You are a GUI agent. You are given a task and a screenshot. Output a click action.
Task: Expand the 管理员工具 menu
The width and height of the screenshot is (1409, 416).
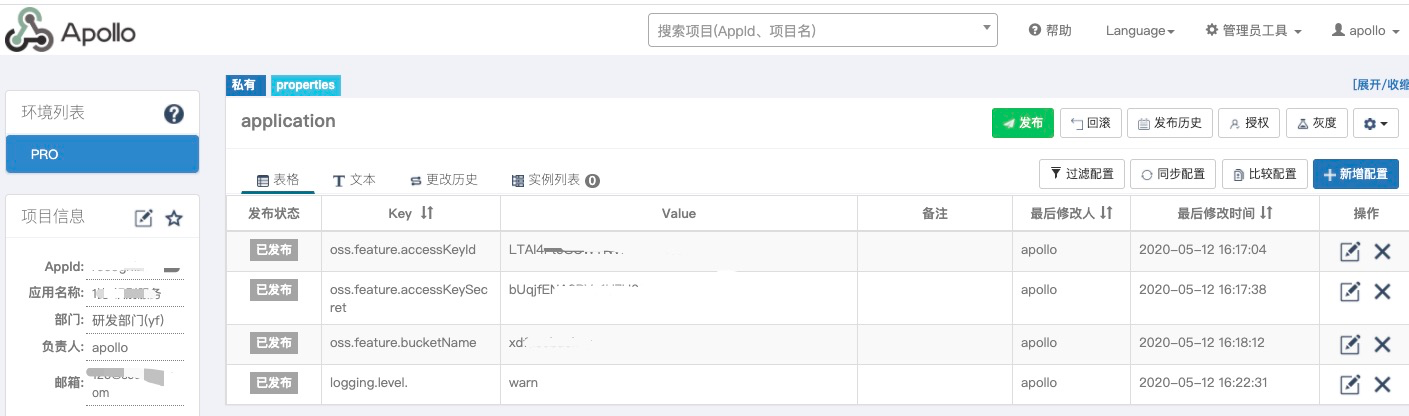click(1253, 31)
